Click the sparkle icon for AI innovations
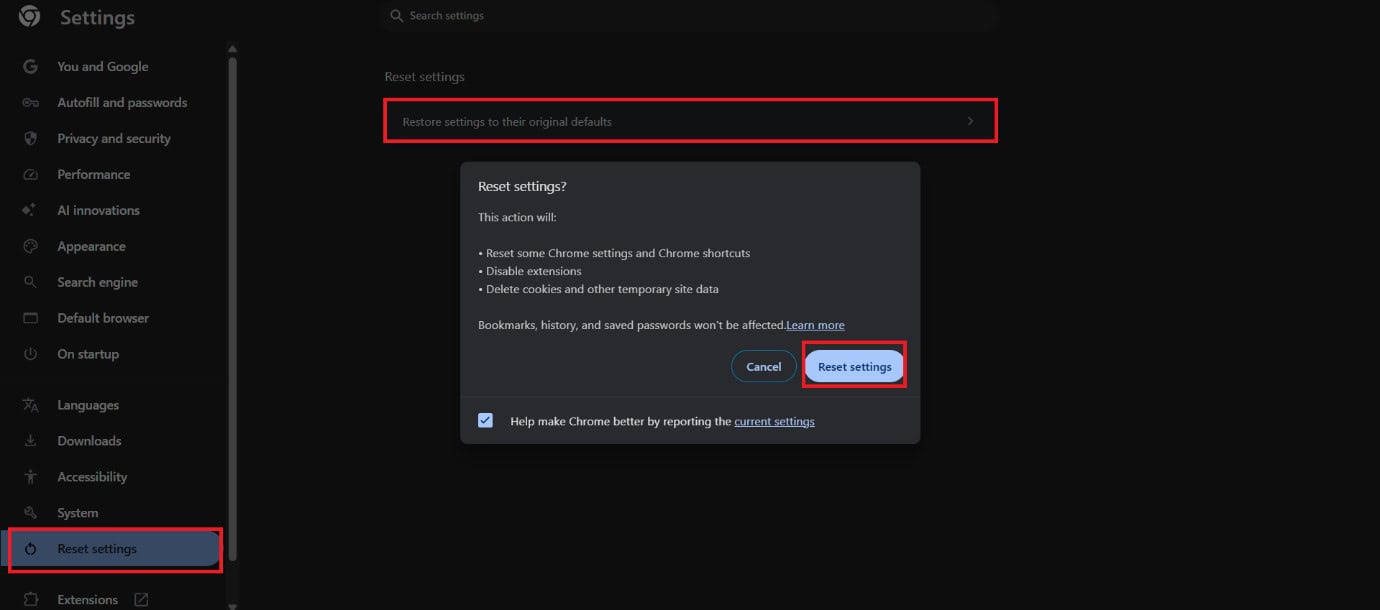The width and height of the screenshot is (1380, 610). tap(30, 211)
